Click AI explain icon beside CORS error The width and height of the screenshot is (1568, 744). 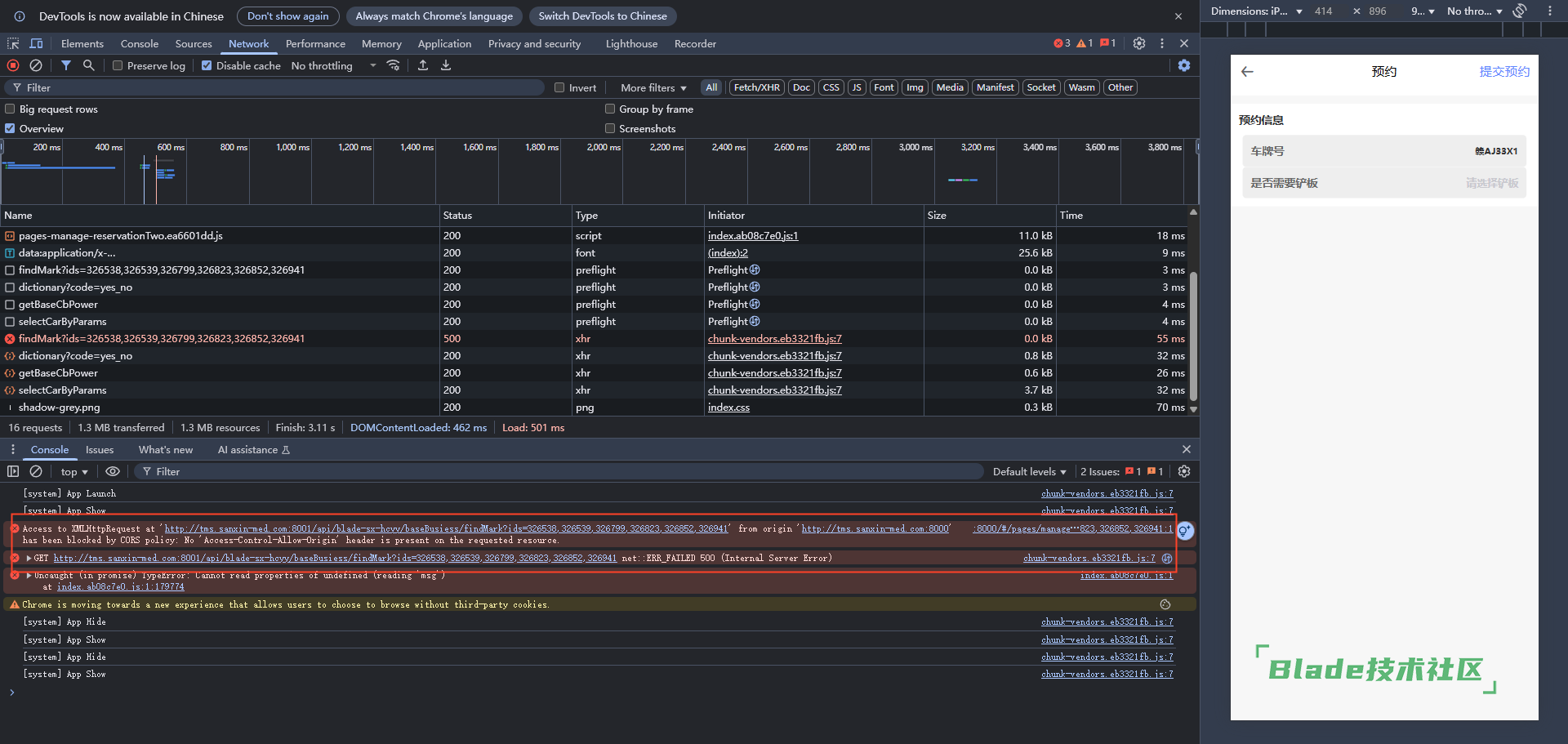(x=1185, y=531)
